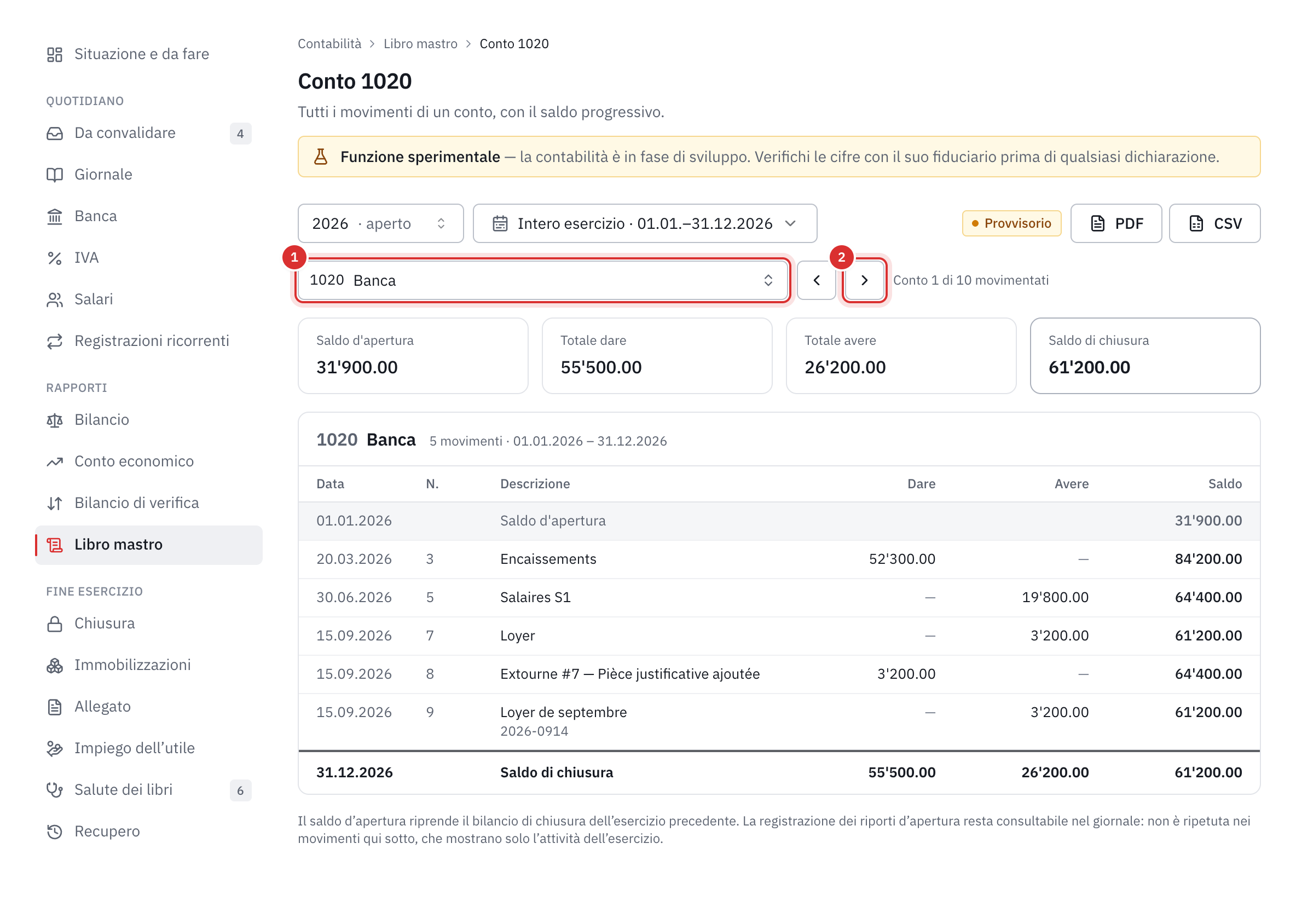The height and width of the screenshot is (924, 1296).
Task: Click the Immobilizzazioni boxes icon
Action: 55,666
